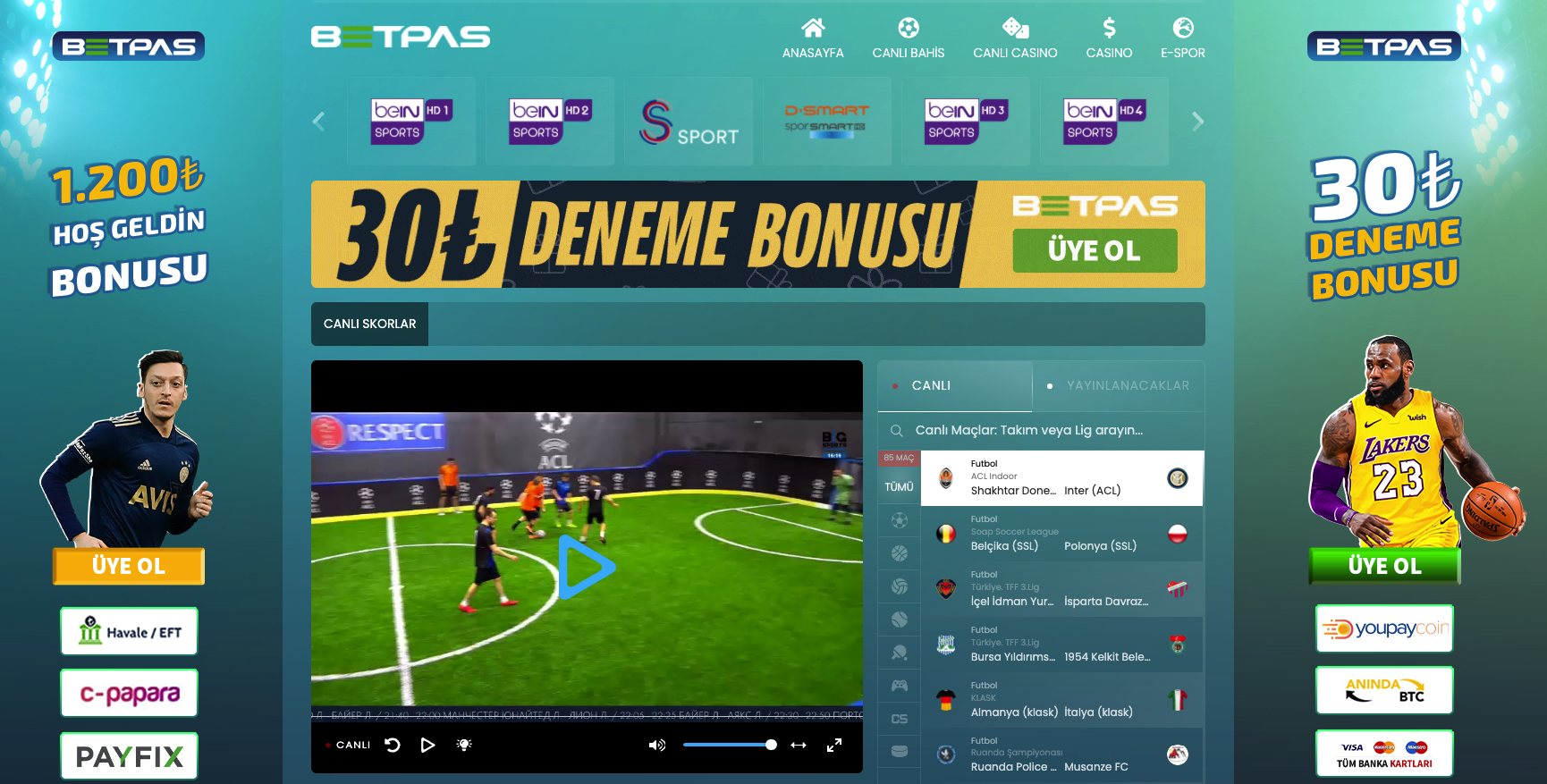This screenshot has width=1547, height=784.
Task: Click ÜYE OL under left footballer banner
Action: 129,566
